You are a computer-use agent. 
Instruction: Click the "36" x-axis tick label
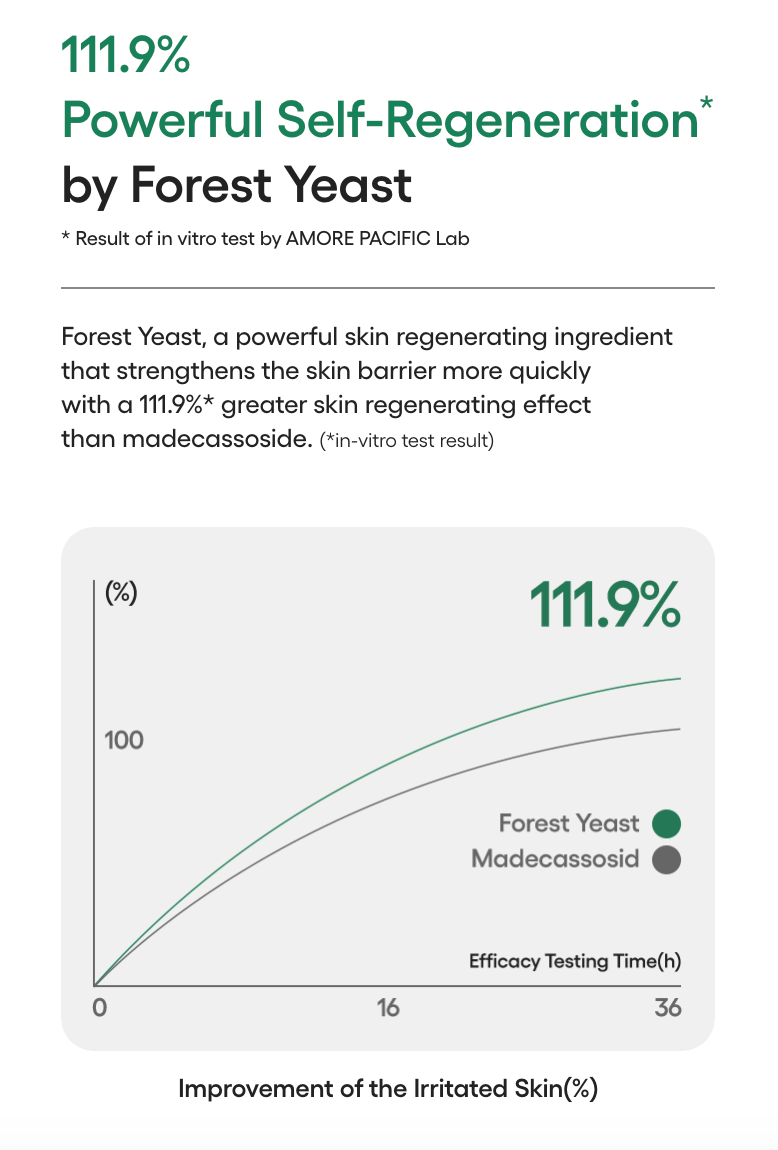[668, 1007]
